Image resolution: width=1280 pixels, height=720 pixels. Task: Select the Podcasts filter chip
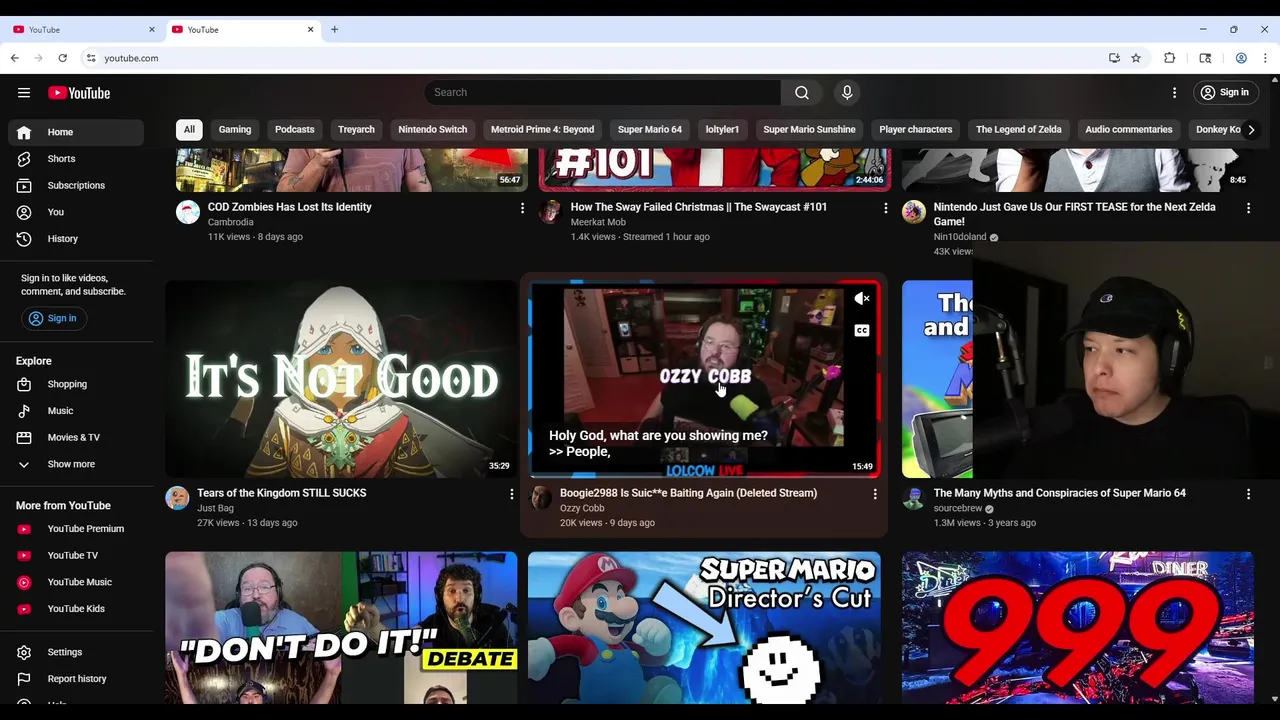(295, 129)
